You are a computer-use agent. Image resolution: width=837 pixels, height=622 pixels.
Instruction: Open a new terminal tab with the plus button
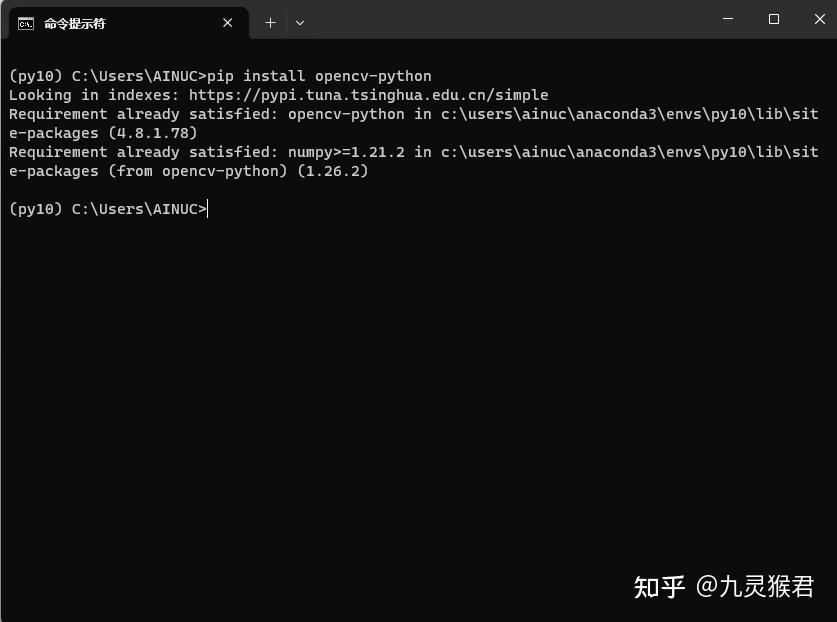click(x=270, y=22)
